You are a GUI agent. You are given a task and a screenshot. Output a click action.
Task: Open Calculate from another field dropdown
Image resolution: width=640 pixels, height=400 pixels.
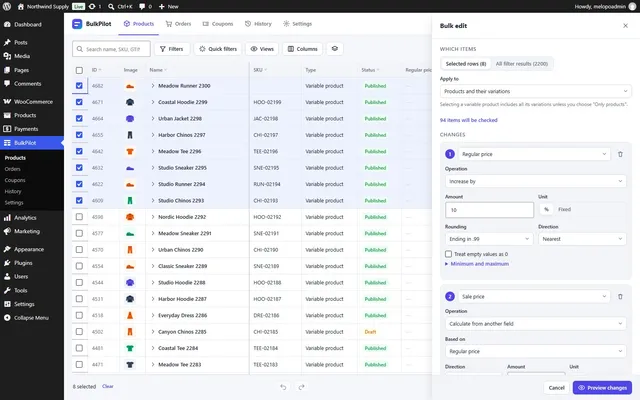[x=536, y=324]
